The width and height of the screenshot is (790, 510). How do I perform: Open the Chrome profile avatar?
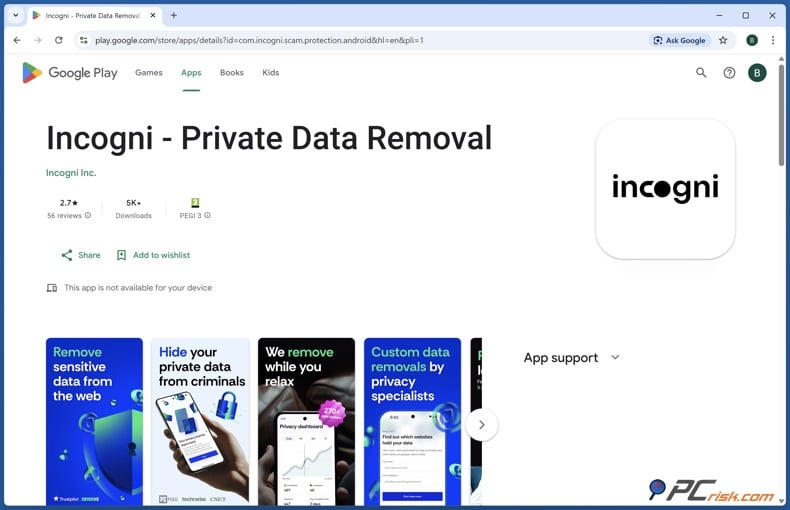pyautogui.click(x=752, y=40)
